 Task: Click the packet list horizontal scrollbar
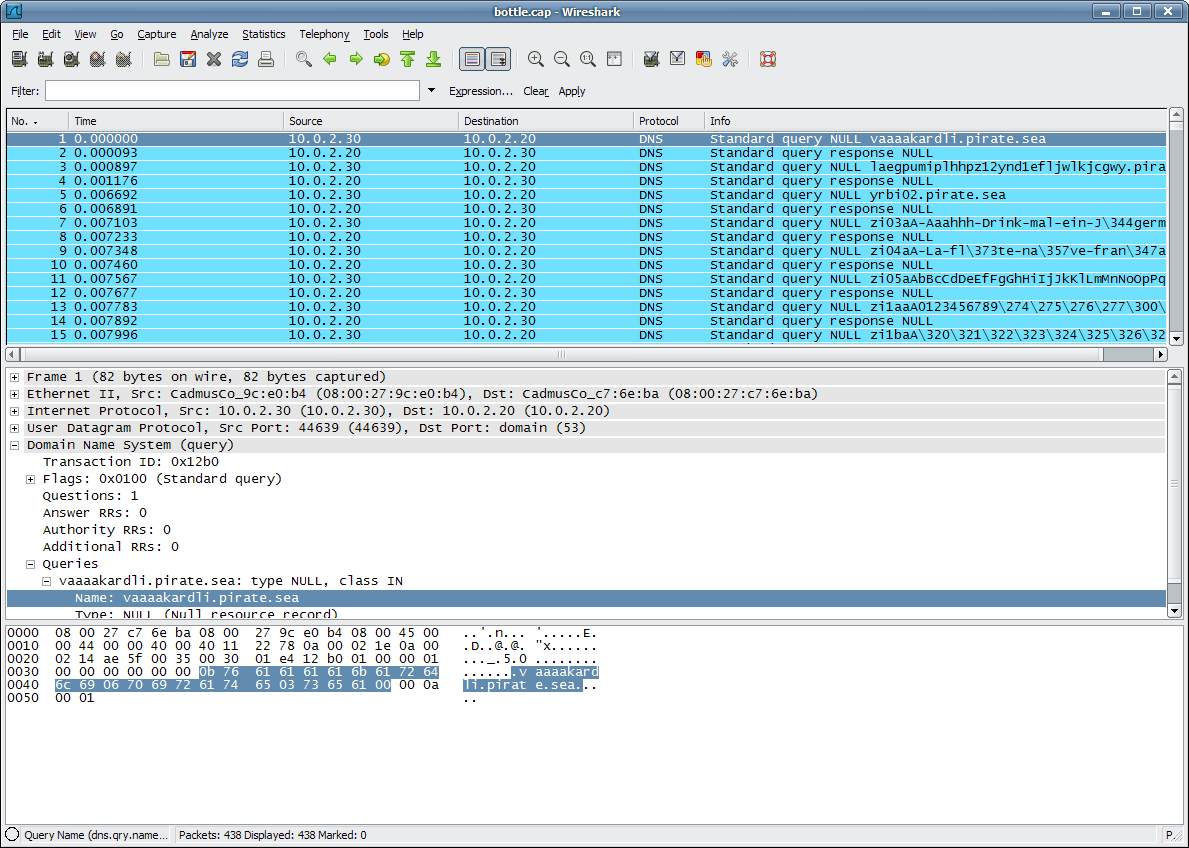tap(560, 354)
